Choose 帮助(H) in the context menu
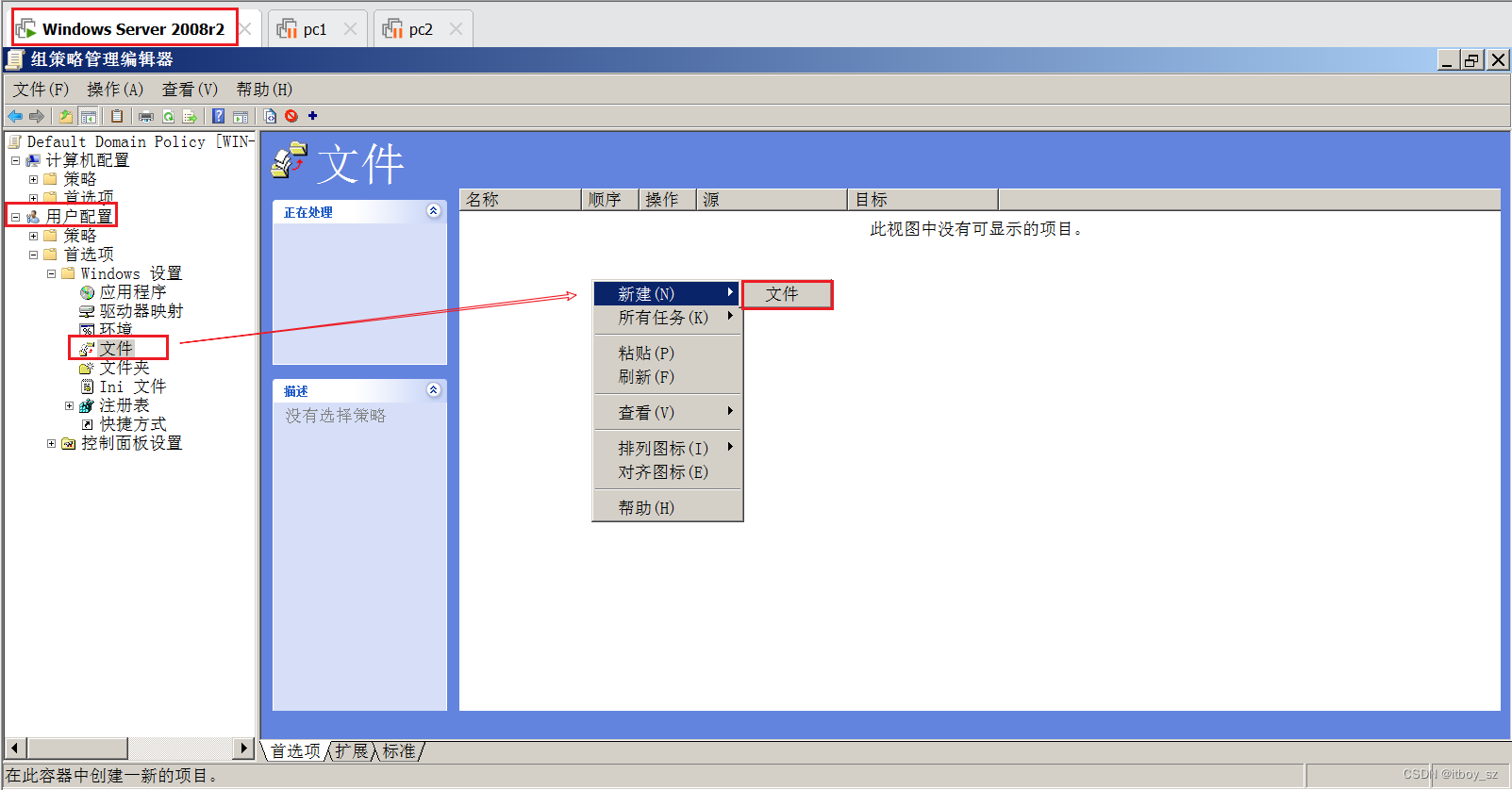 [x=667, y=508]
